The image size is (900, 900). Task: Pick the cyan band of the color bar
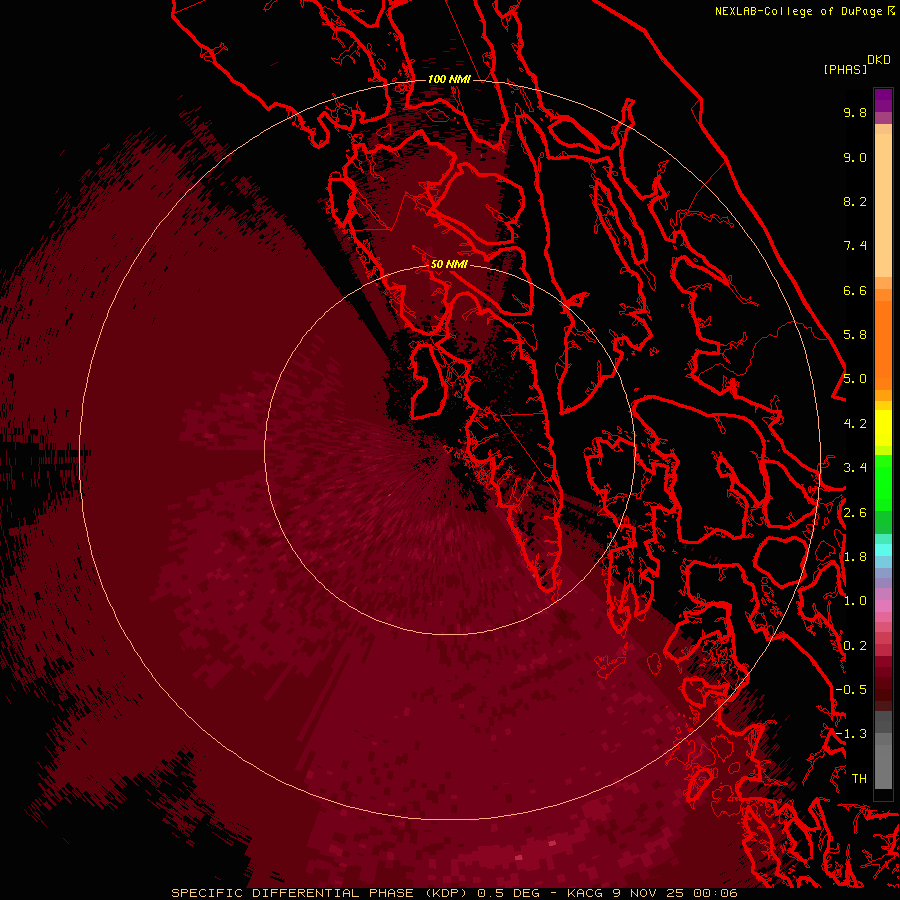click(x=883, y=550)
